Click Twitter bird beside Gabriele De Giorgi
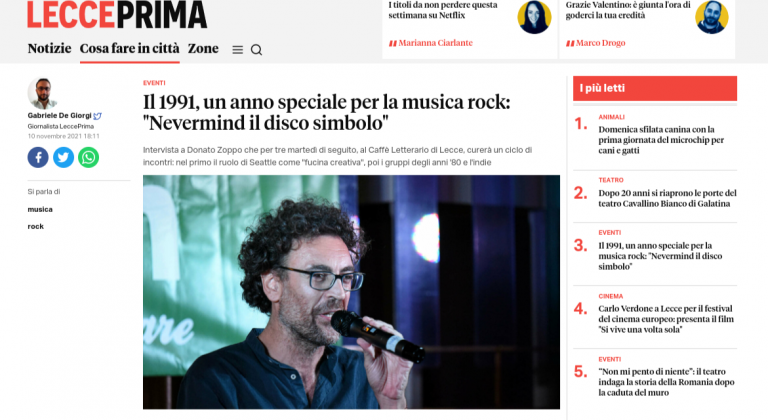768x420 pixels. [x=97, y=116]
